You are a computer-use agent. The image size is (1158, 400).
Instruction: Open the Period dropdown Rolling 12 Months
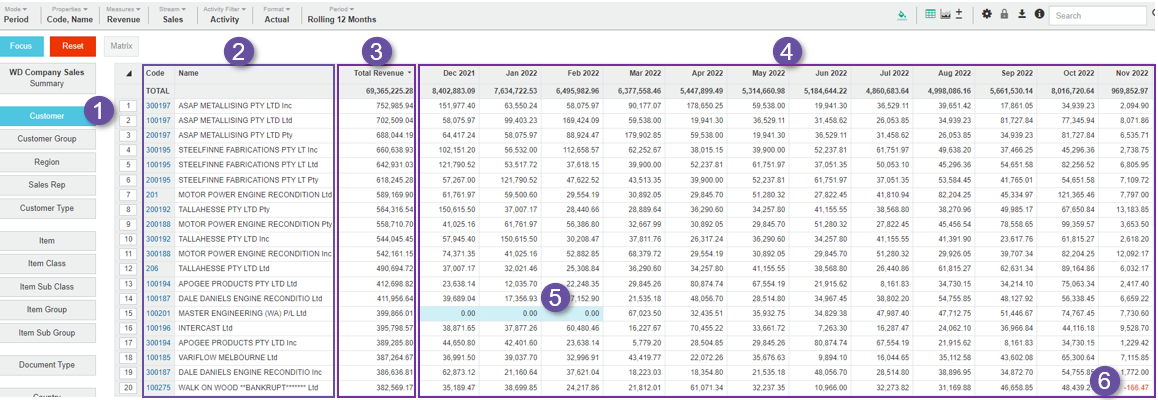pos(341,13)
